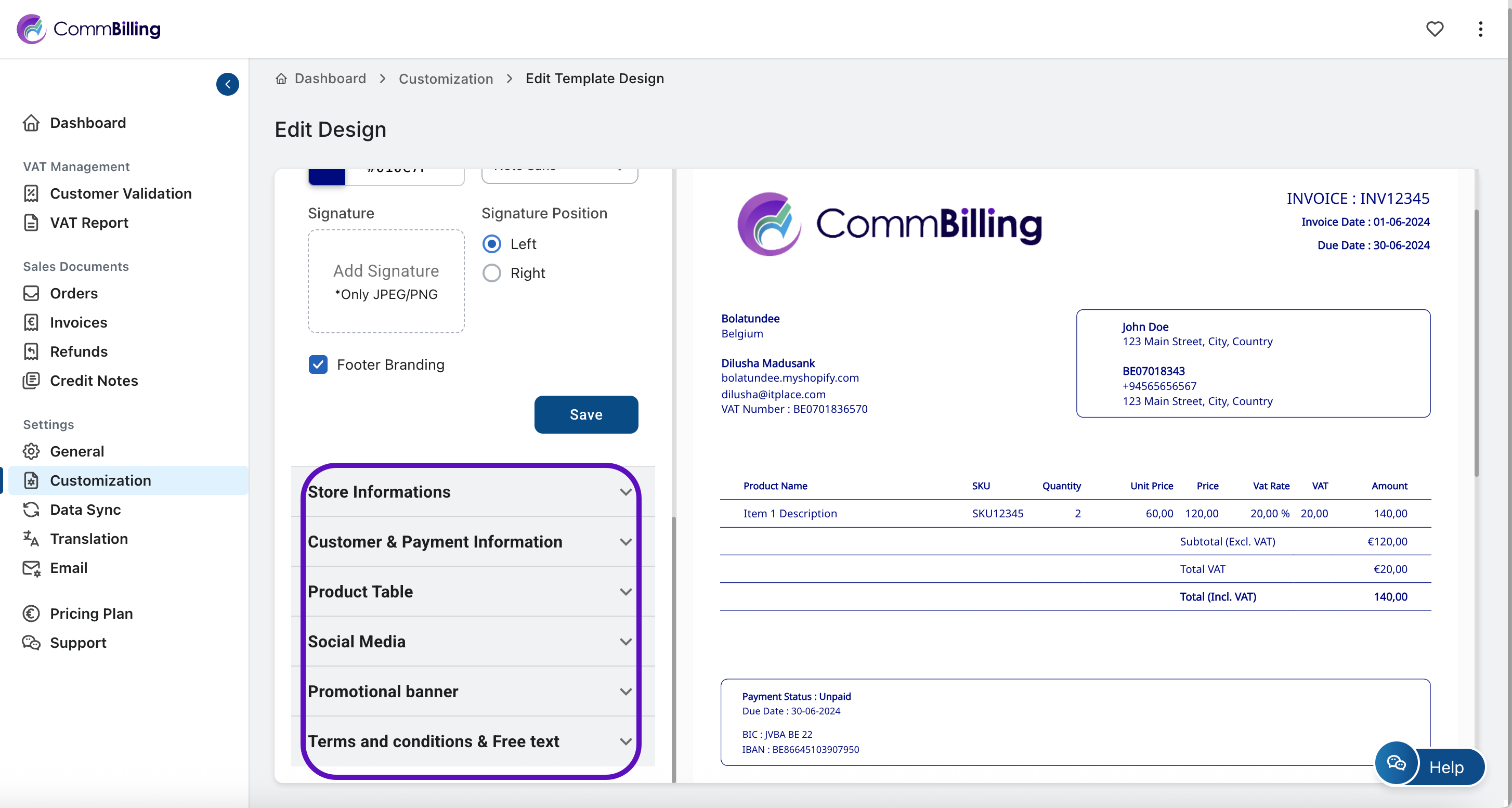Open the three-dot options menu
The width and height of the screenshot is (1512, 808).
click(x=1480, y=29)
